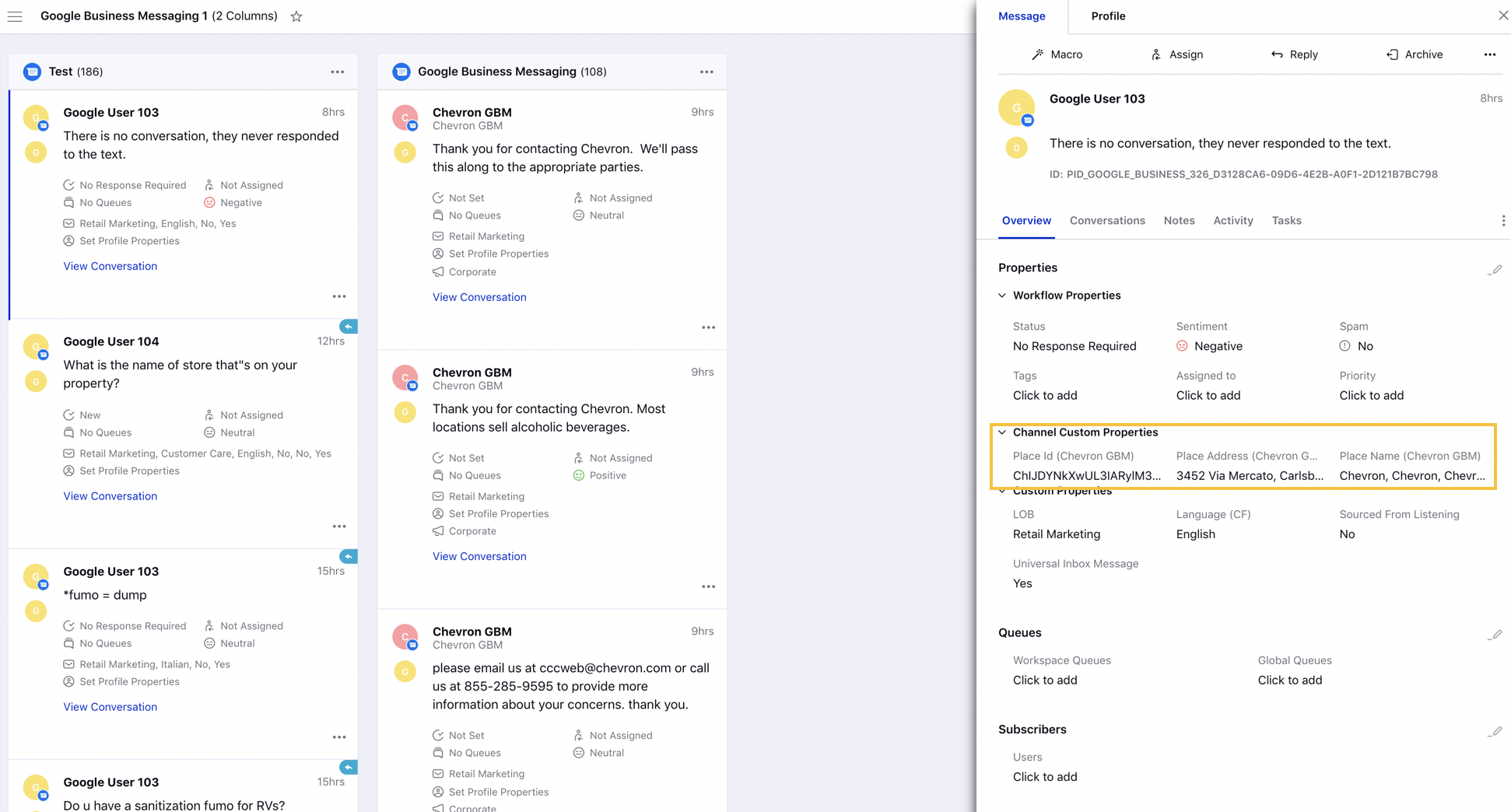Close the message detail panel
1511x812 pixels.
point(1503,16)
